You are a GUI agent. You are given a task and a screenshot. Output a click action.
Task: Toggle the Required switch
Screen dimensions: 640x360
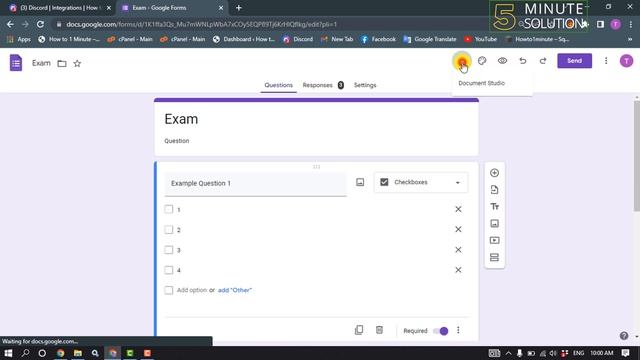pyautogui.click(x=440, y=331)
